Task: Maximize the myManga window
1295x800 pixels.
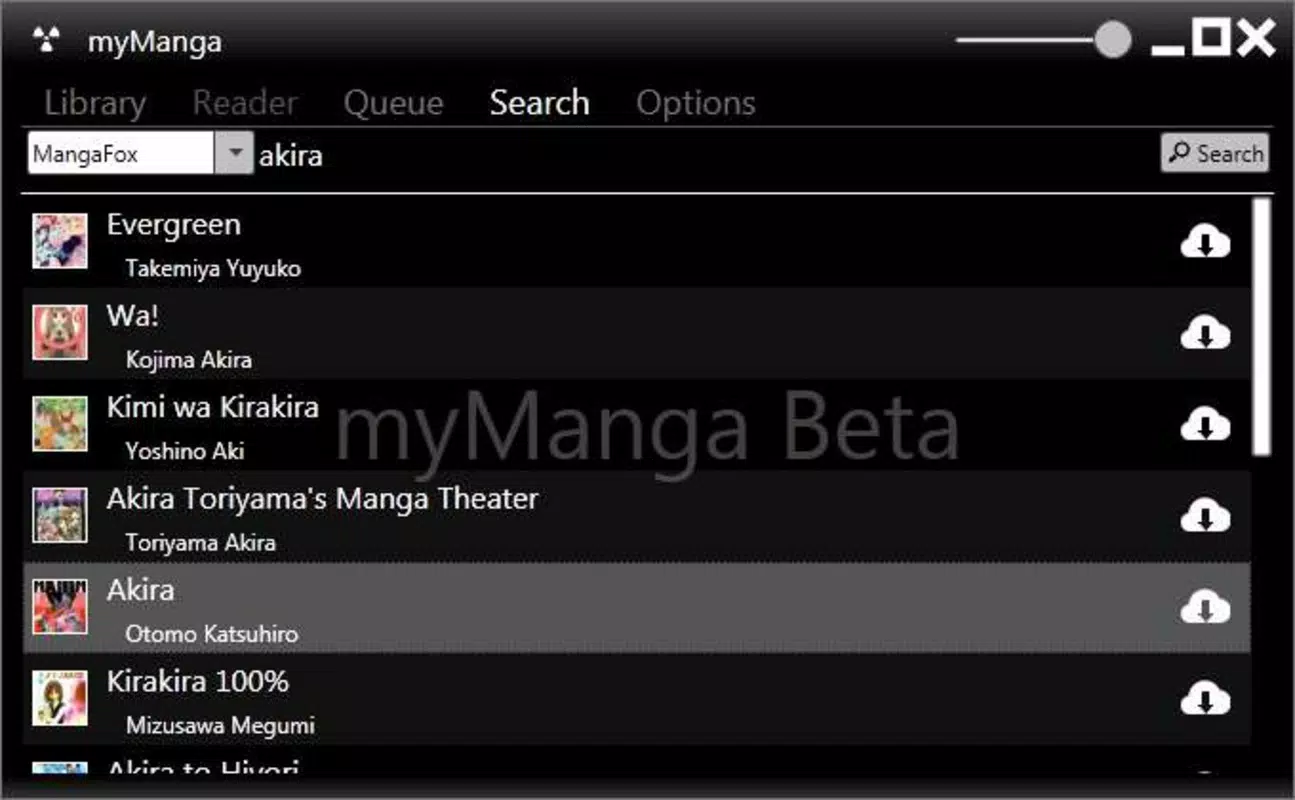Action: (1211, 37)
